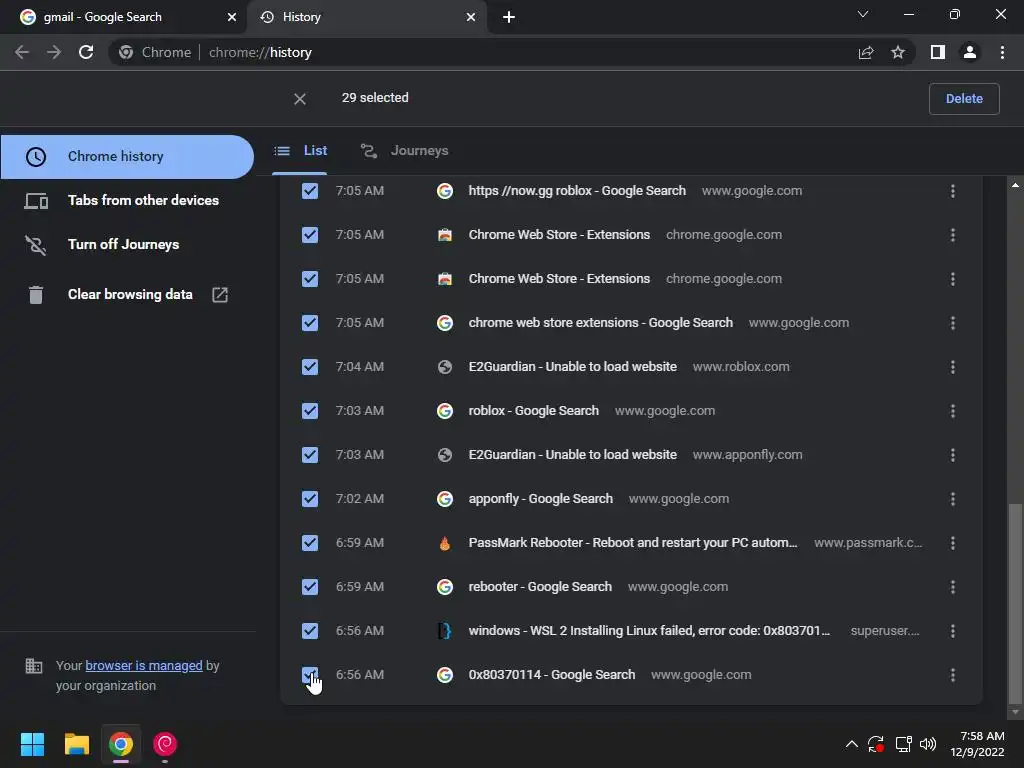Reload the page with the refresh icon
This screenshot has height=768, width=1024.
pos(86,52)
